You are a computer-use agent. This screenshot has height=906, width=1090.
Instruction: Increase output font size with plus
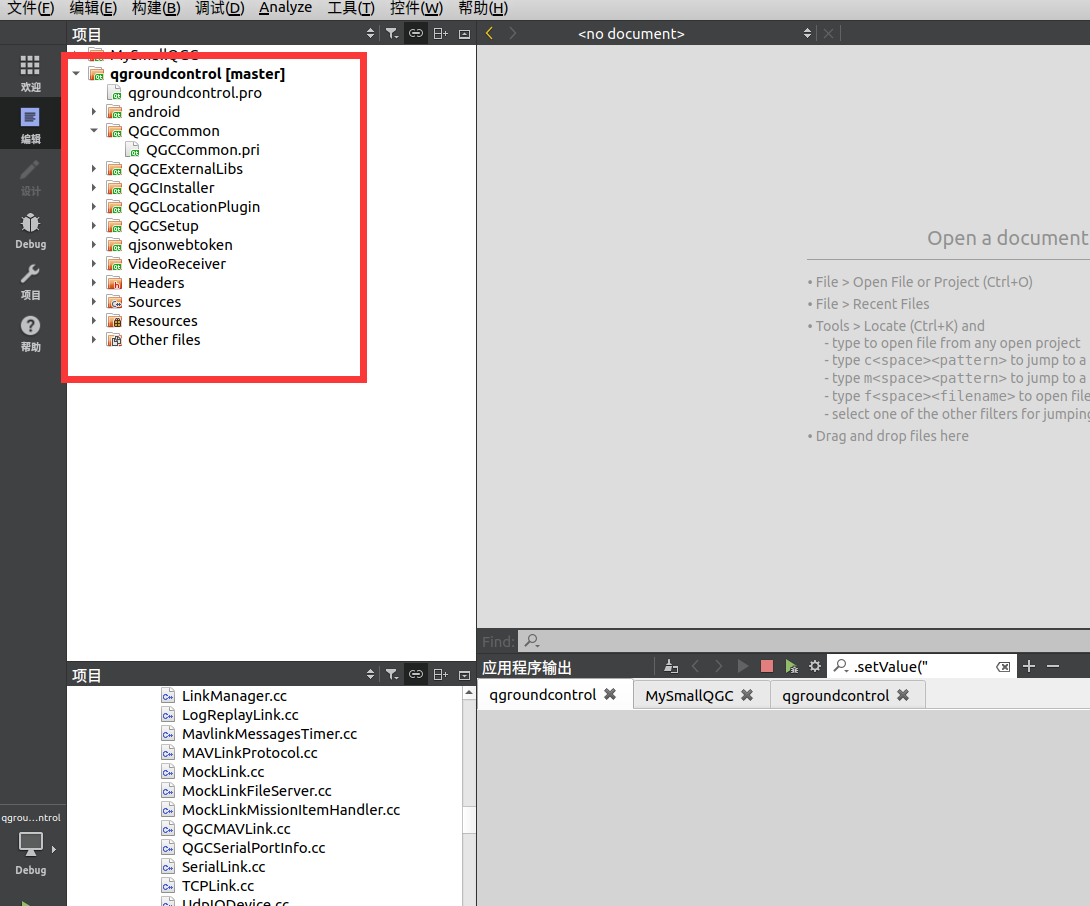[1029, 666]
